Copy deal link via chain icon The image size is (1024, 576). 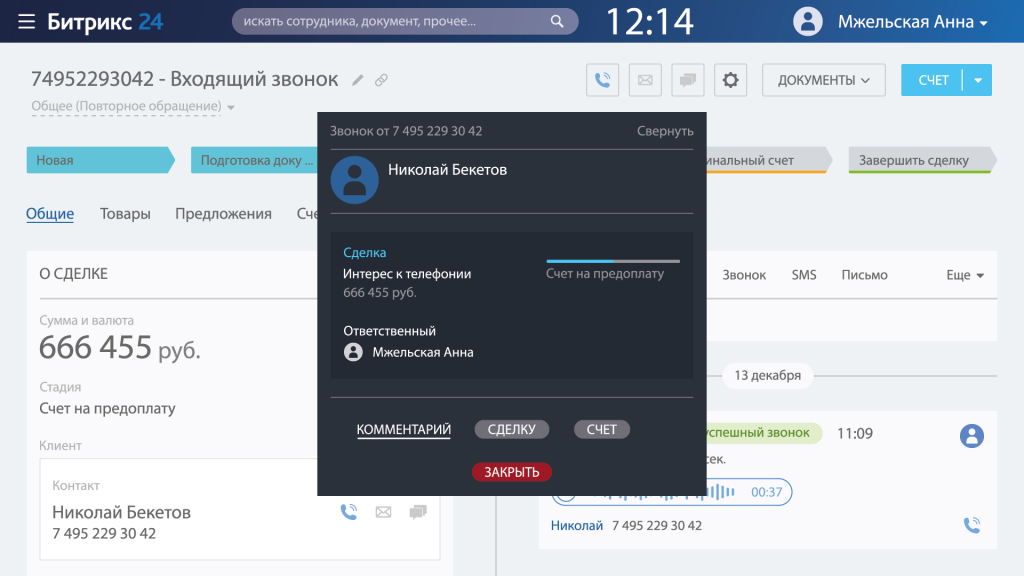coord(381,80)
